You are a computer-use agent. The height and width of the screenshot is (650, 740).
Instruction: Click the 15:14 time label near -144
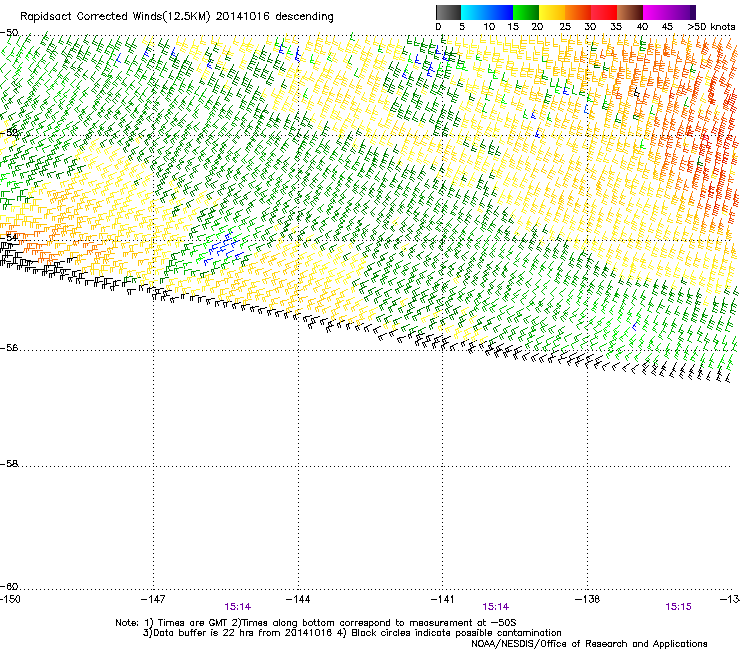pos(237,607)
